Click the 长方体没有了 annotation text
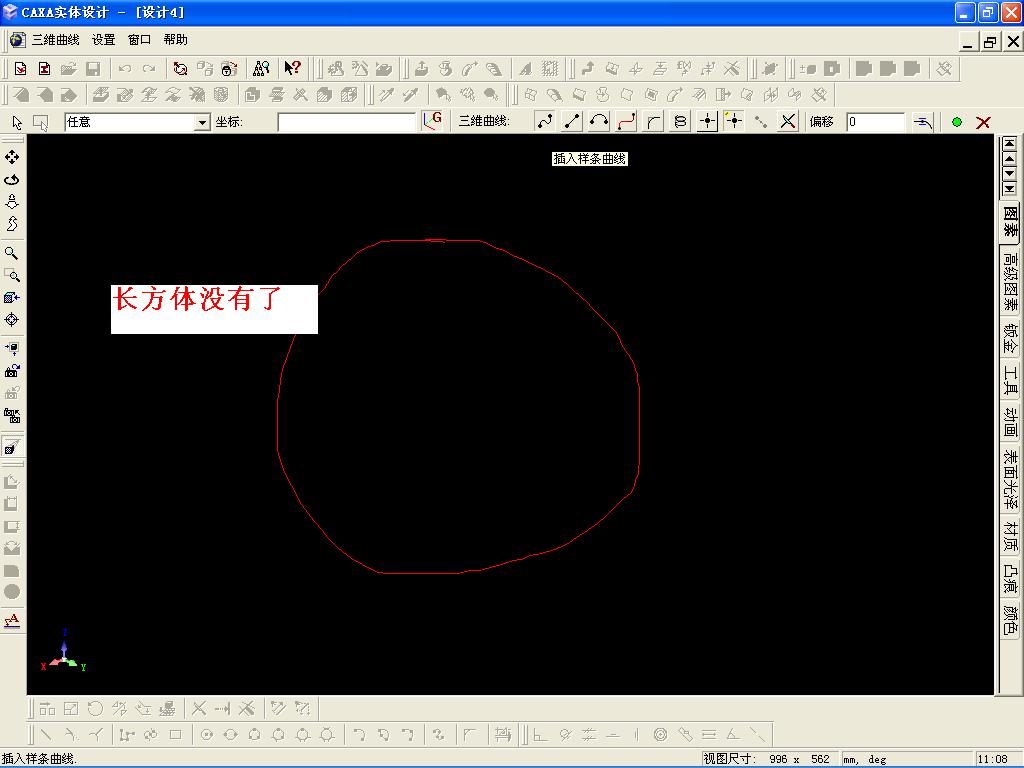Screen dimensions: 1024x768 pyautogui.click(x=197, y=299)
